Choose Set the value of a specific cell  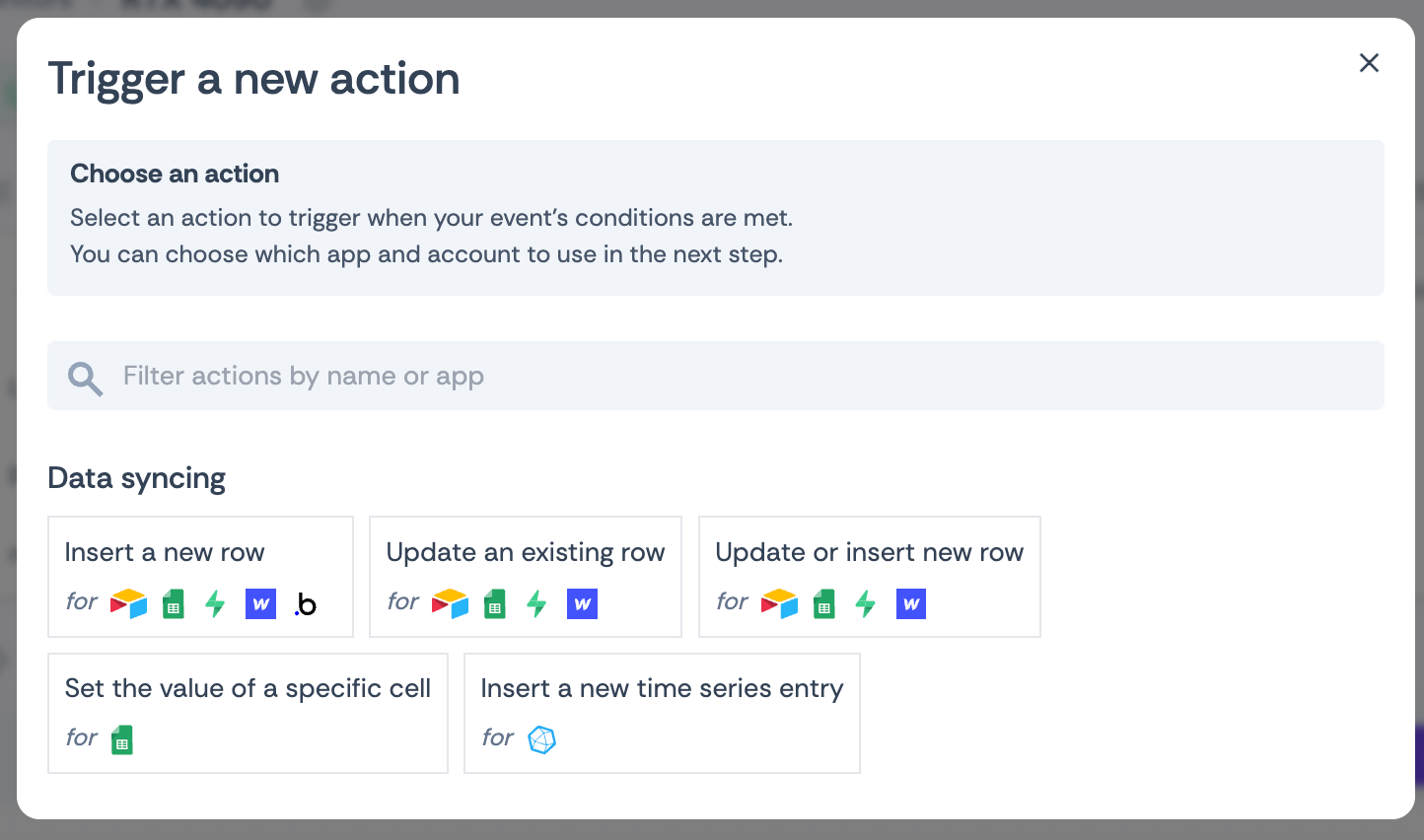pos(248,688)
